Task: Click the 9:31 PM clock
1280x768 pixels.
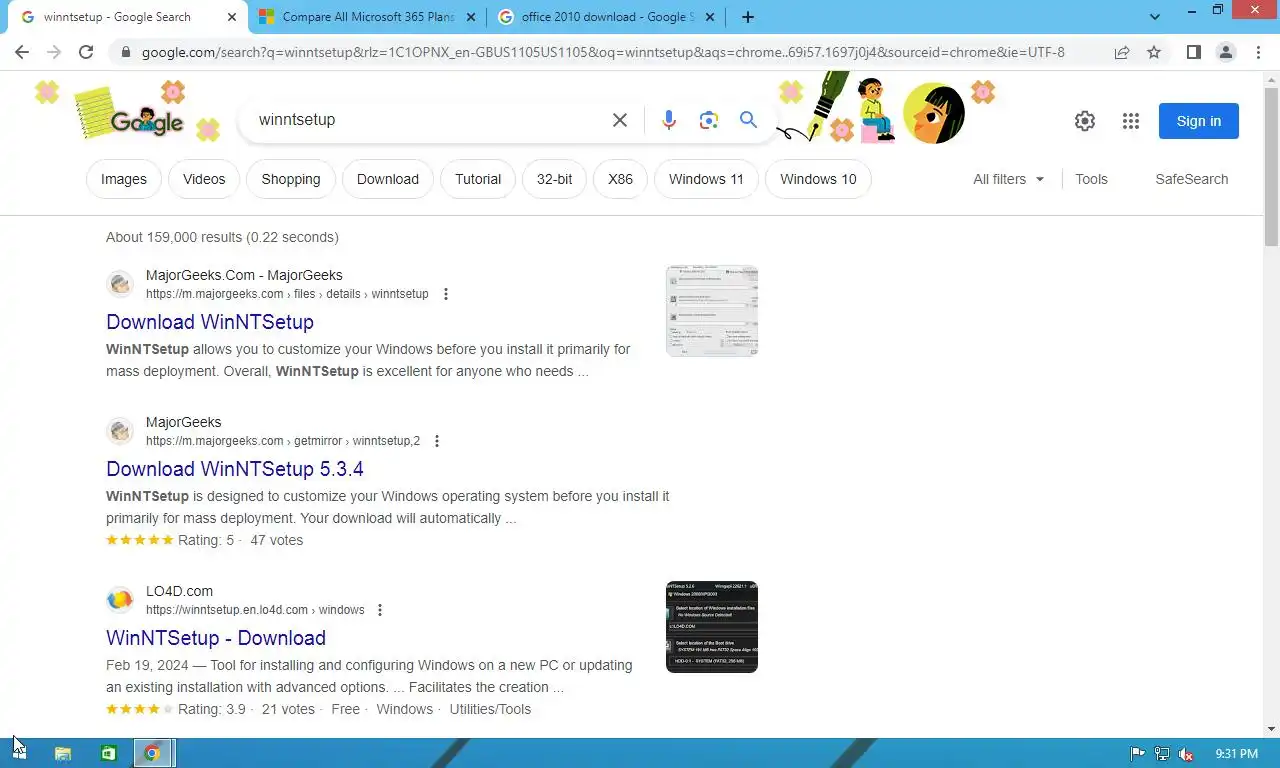Action: (1235, 754)
